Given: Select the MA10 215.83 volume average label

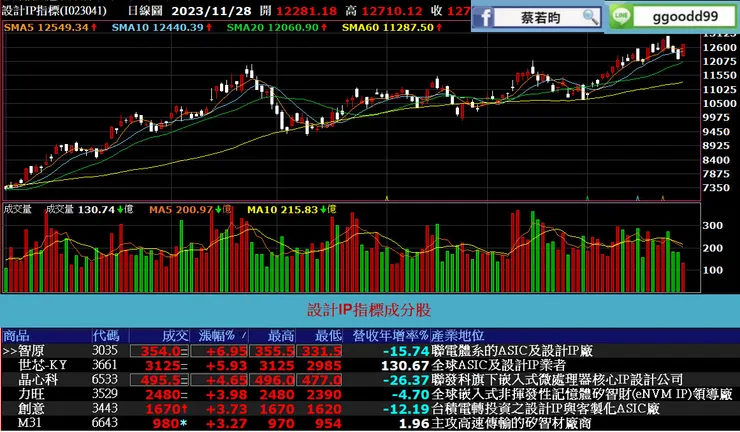Looking at the screenshot, I should (292, 209).
